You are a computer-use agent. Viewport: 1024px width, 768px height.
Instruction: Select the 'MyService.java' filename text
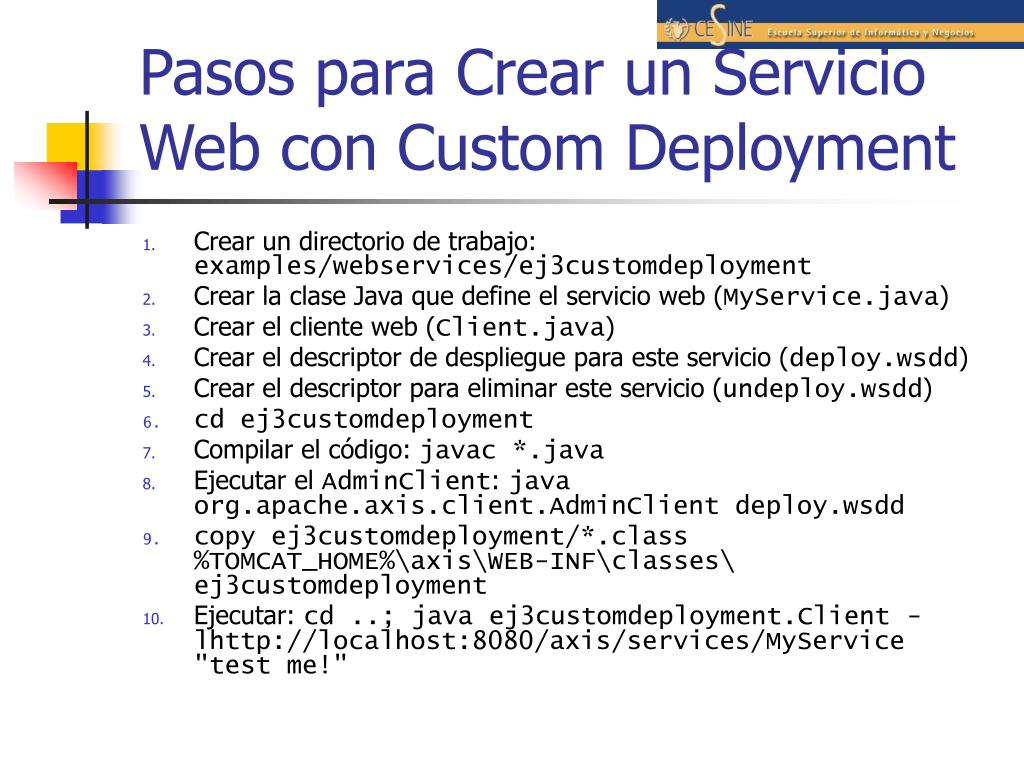[x=830, y=298]
